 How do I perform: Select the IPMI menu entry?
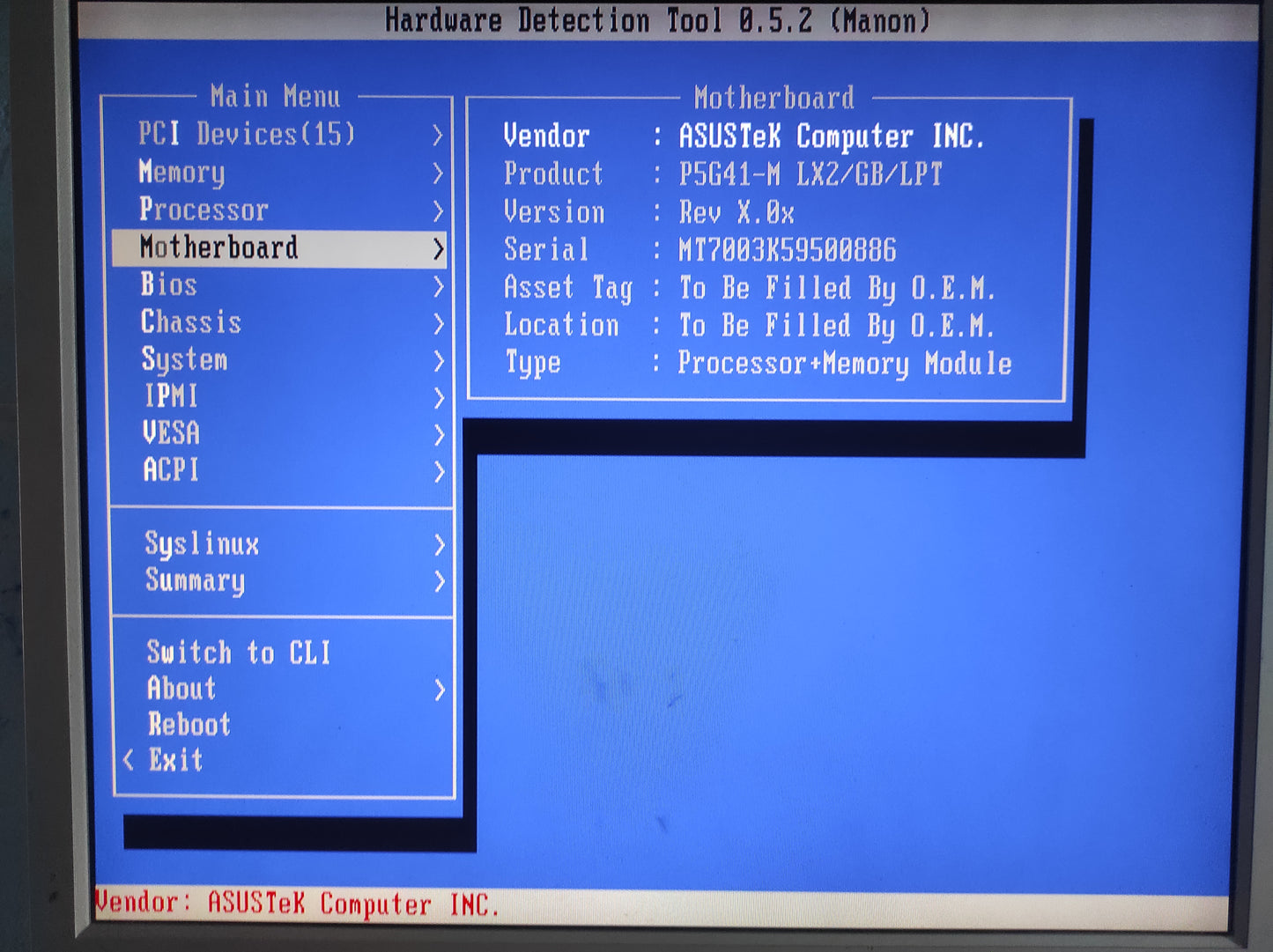[x=171, y=396]
